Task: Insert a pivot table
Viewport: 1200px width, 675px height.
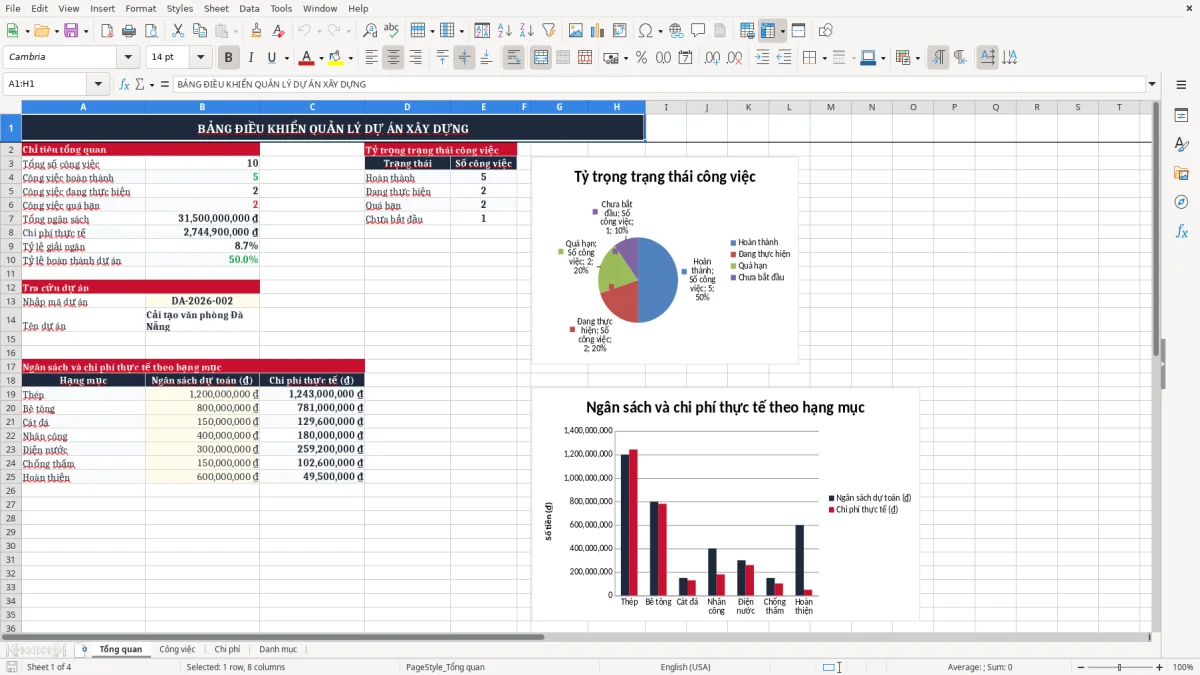Action: point(620,31)
